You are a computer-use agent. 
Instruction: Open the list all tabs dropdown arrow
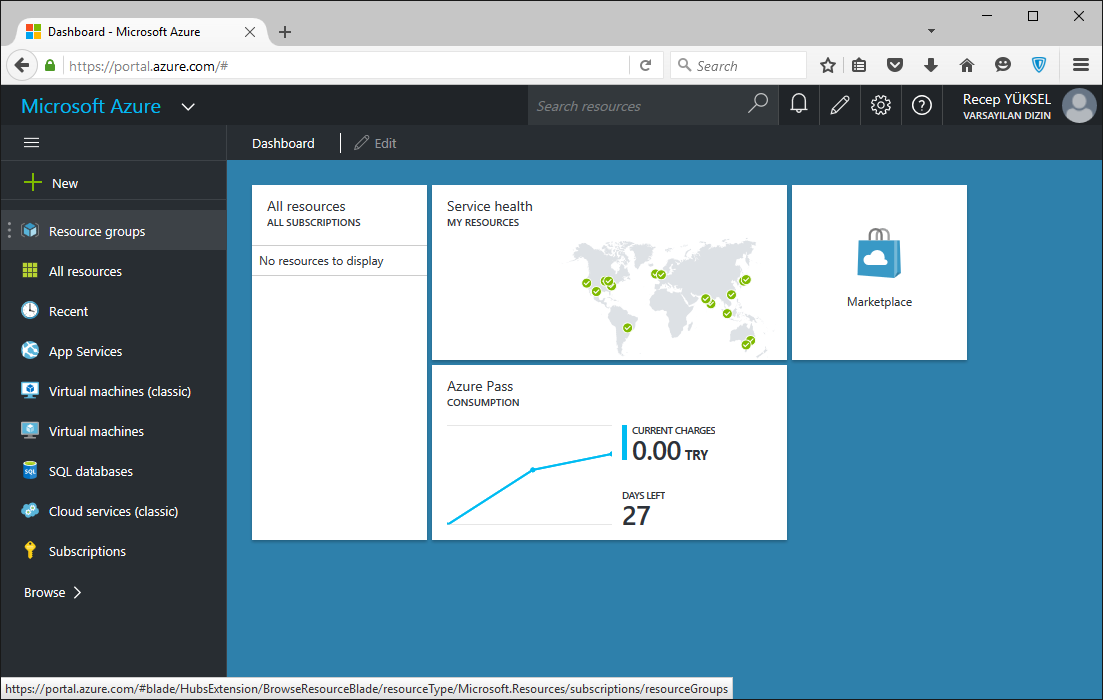pos(931,31)
